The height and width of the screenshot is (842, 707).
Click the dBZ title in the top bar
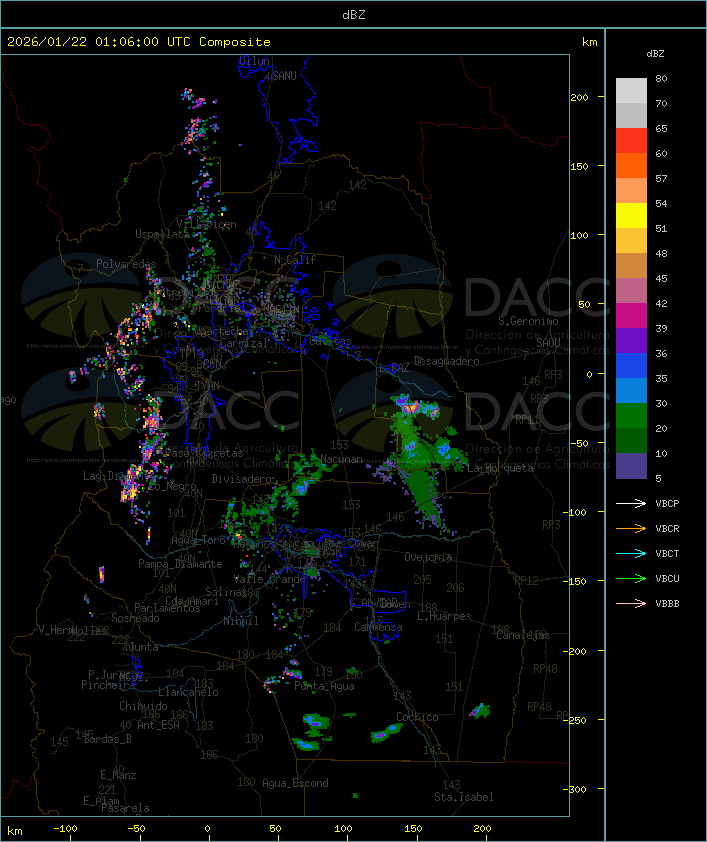point(354,14)
